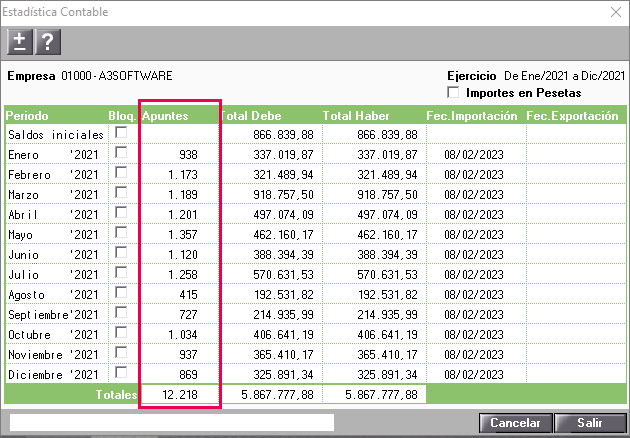This screenshot has height=438, width=630.
Task: Select the Total Haber column header
Action: coord(356,116)
